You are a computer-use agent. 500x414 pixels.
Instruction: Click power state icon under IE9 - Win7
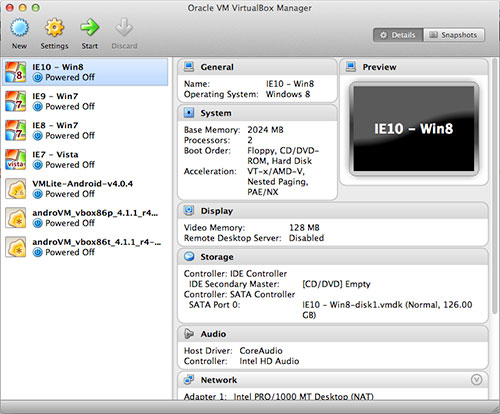click(x=38, y=107)
